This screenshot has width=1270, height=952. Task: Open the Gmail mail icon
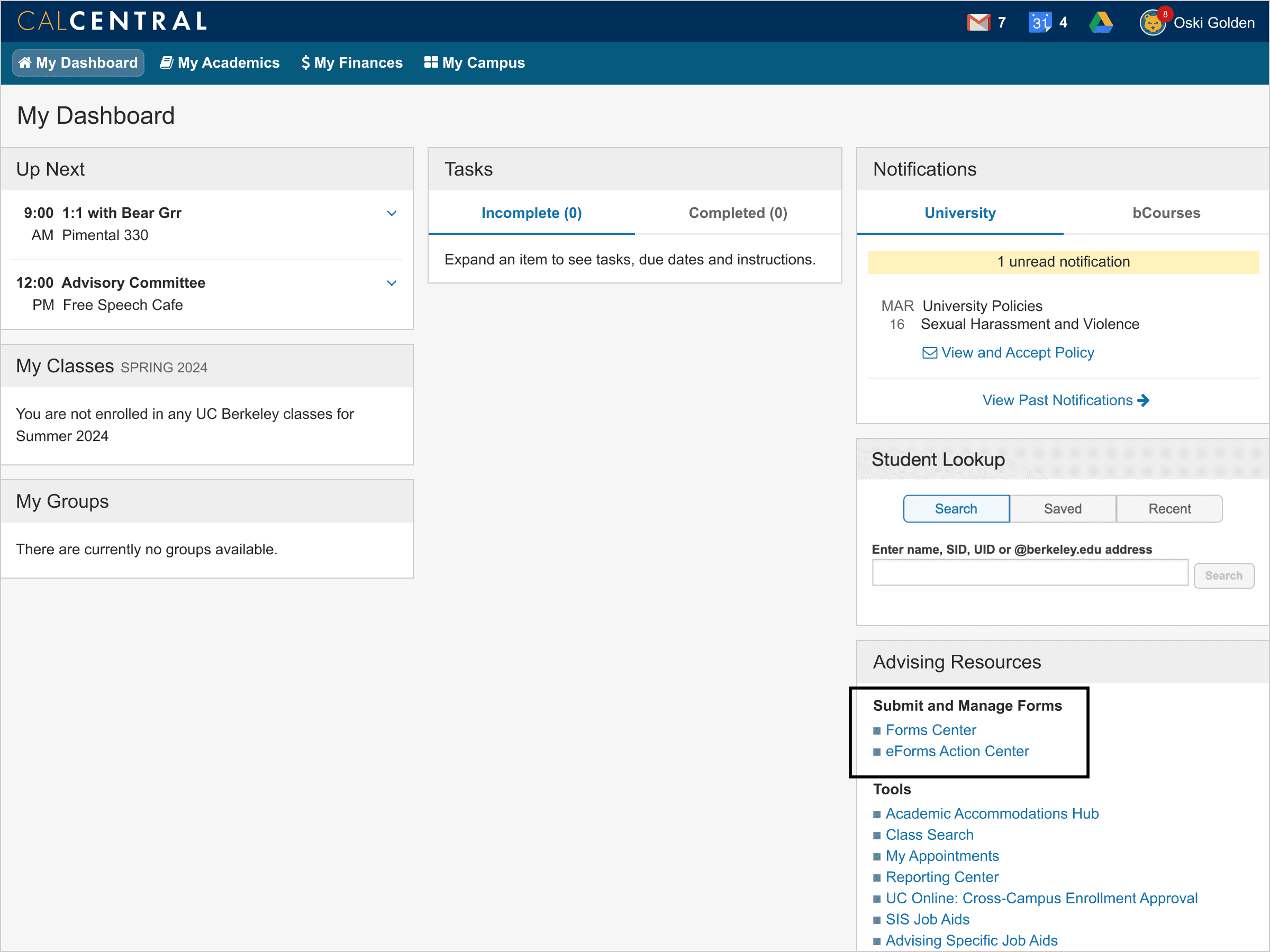point(978,22)
